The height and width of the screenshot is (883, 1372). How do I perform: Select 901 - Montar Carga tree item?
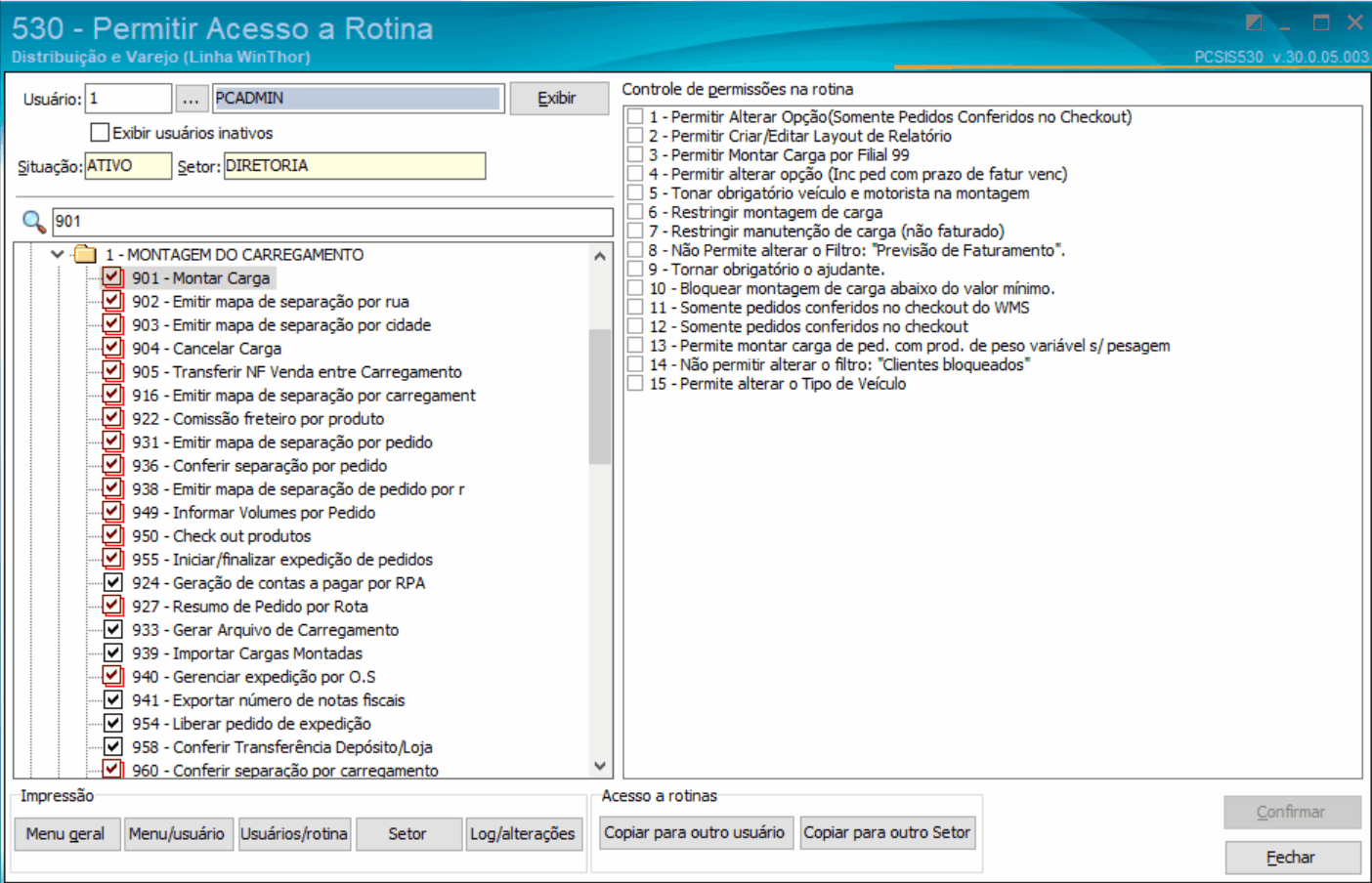(201, 278)
